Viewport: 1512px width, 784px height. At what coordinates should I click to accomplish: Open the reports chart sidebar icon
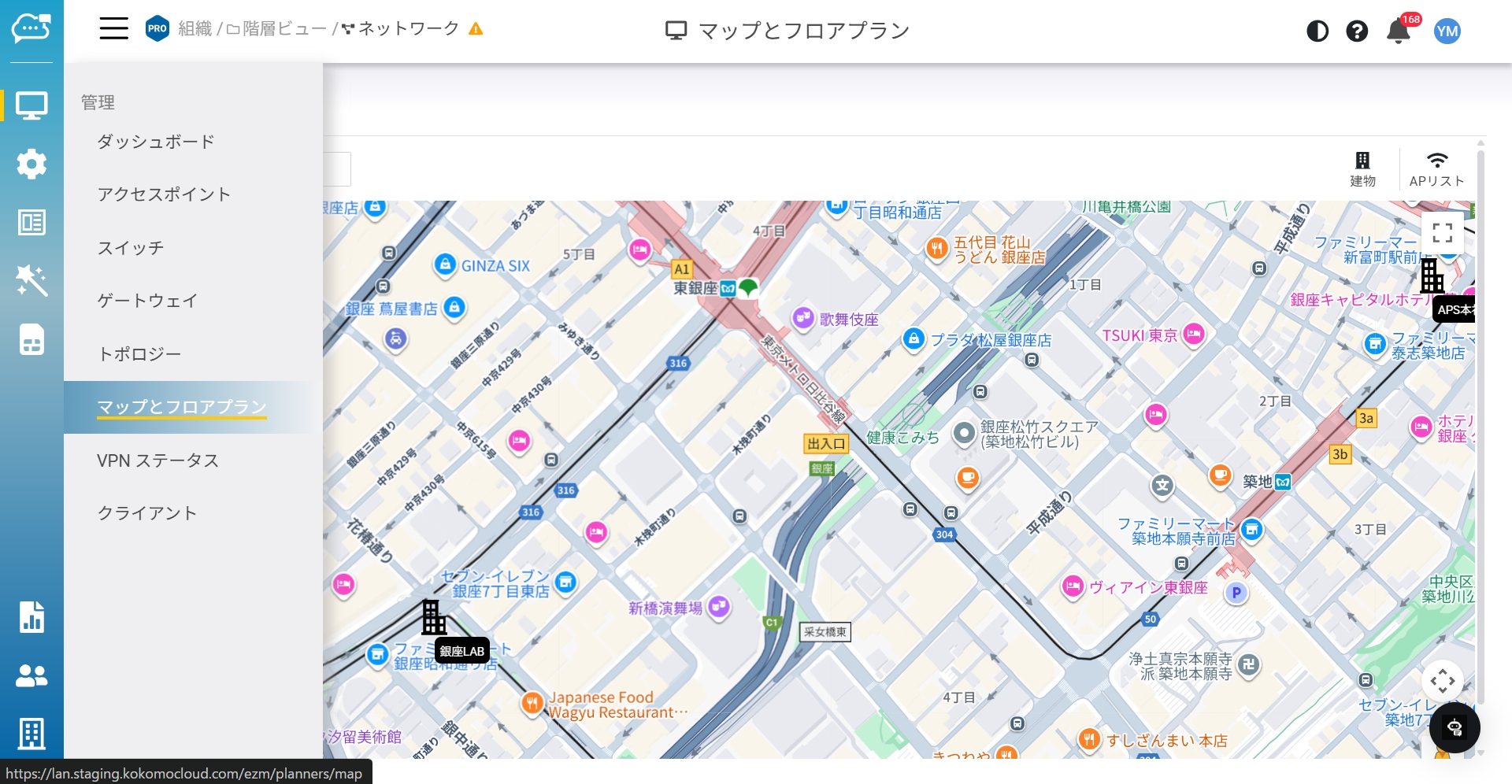(31, 617)
